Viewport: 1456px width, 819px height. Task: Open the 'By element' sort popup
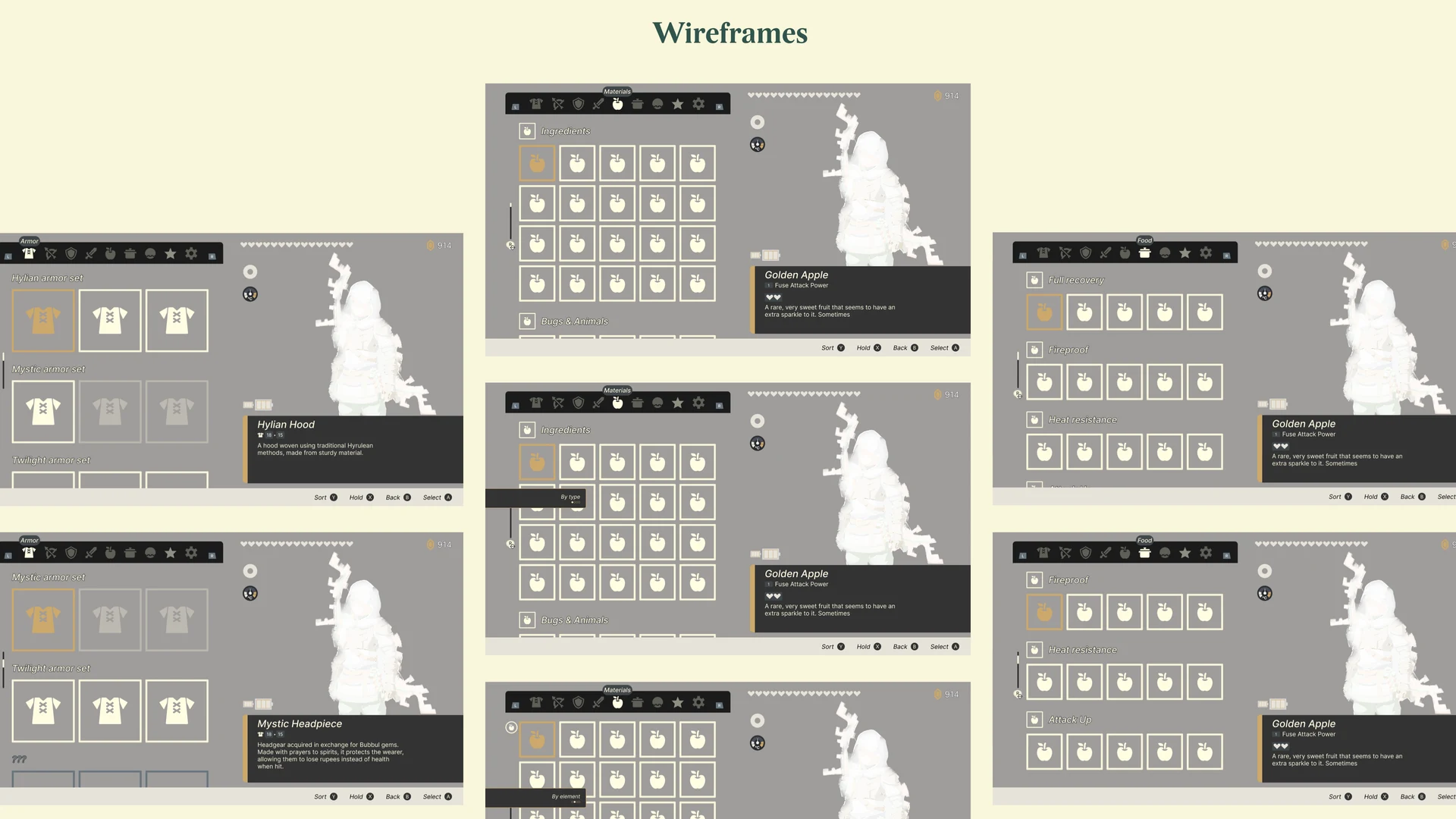(535, 797)
